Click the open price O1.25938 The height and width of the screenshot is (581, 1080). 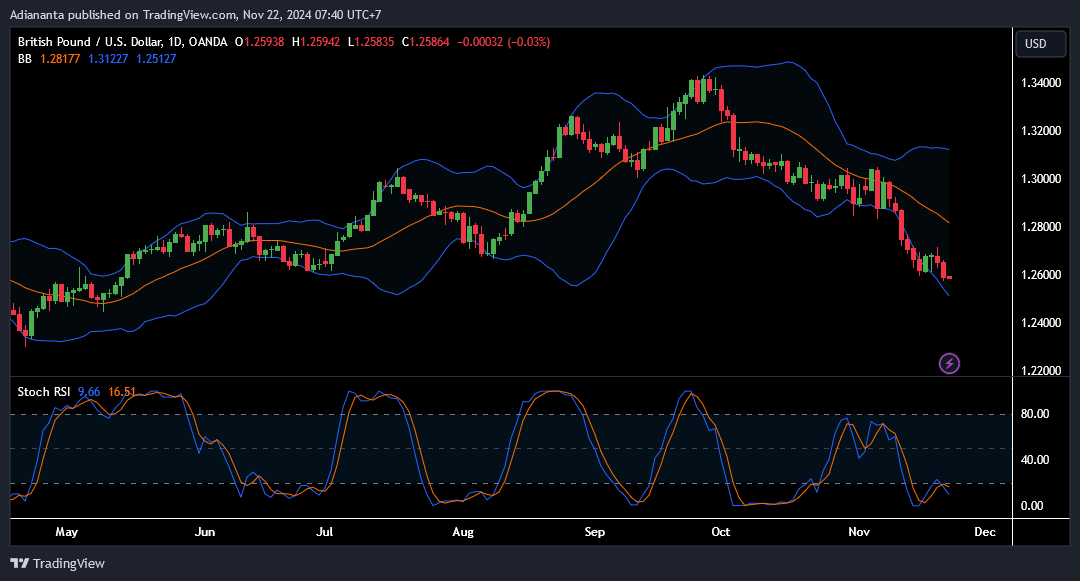click(x=260, y=42)
